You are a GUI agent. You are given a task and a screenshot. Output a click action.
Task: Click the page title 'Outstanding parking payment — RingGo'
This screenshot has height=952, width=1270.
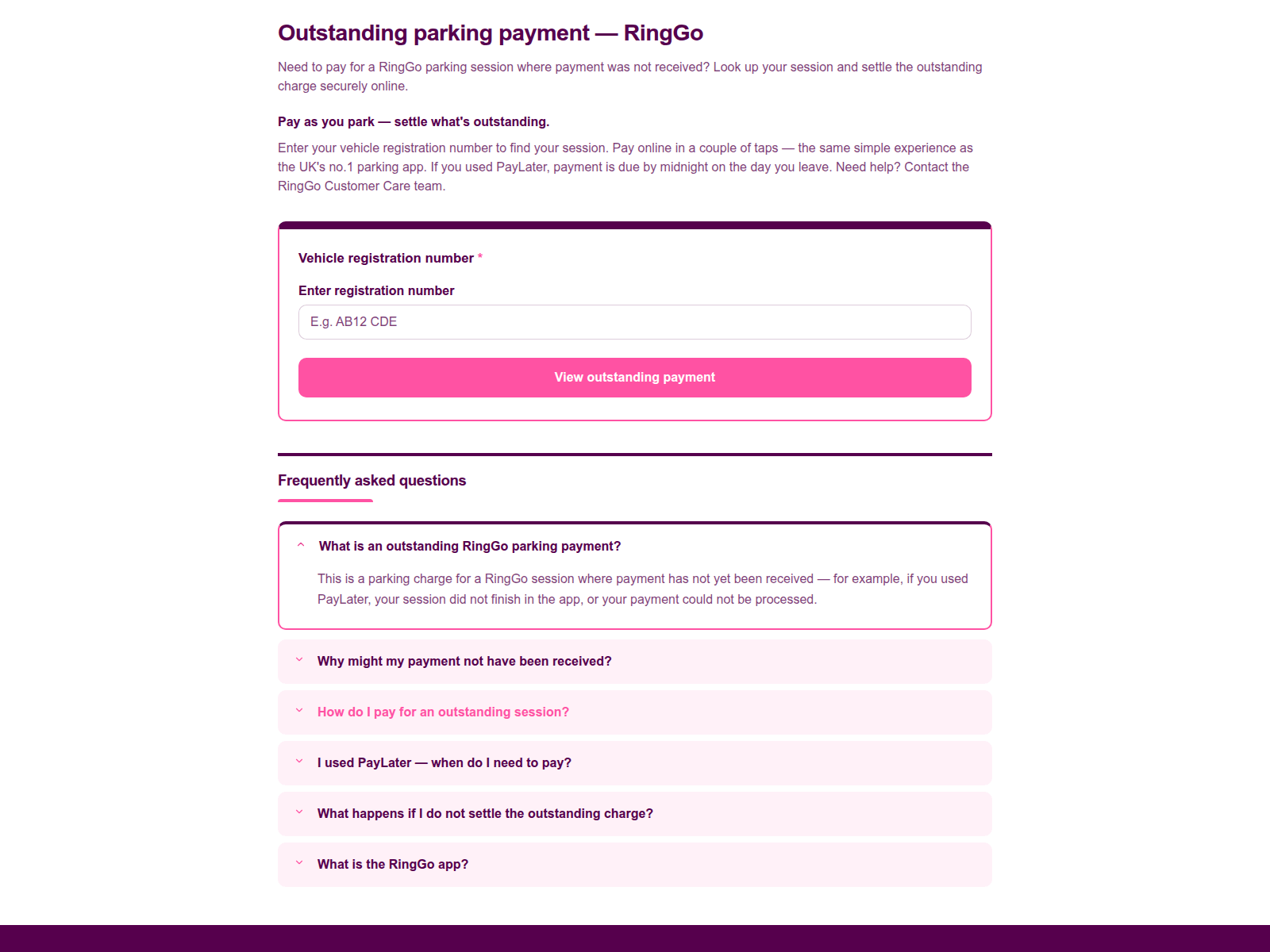click(491, 33)
